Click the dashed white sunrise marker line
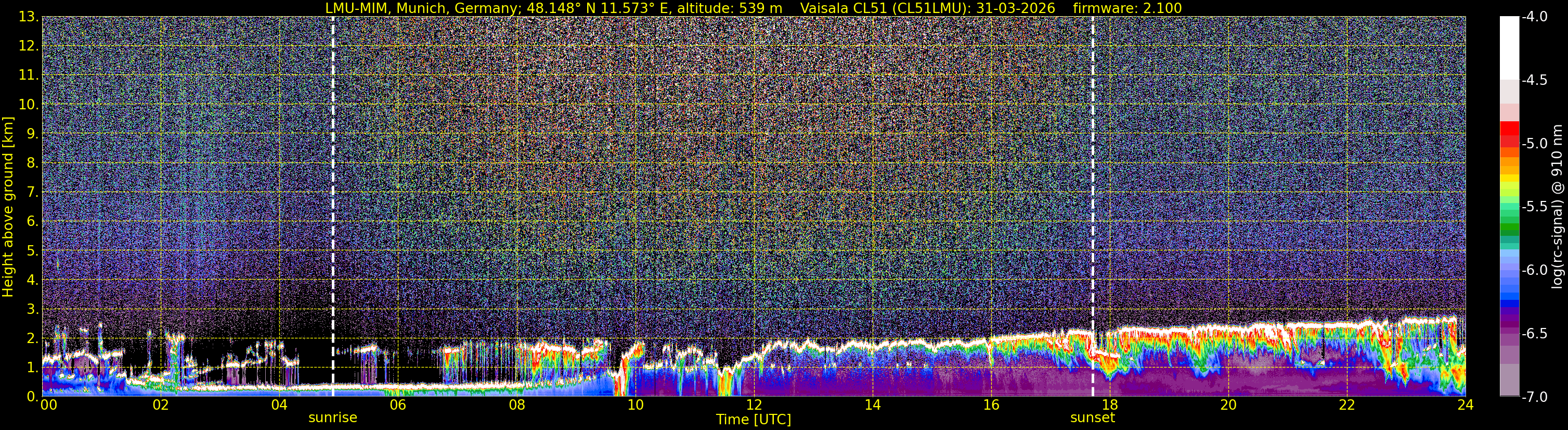 [333, 207]
